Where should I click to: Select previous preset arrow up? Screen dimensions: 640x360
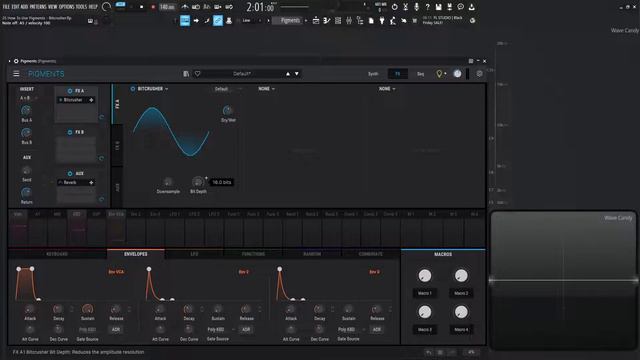pyautogui.click(x=288, y=74)
